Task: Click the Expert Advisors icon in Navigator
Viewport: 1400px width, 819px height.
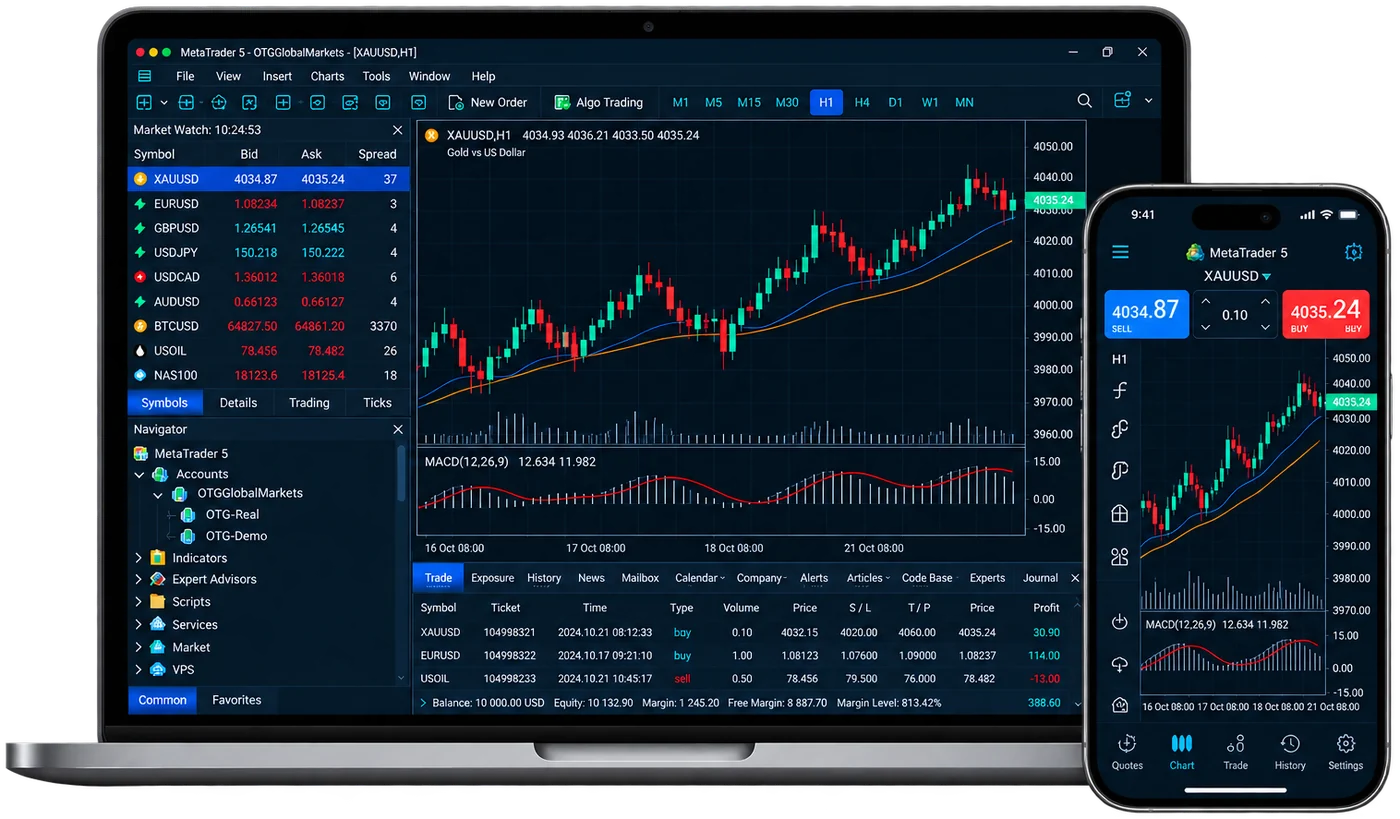Action: click(x=157, y=579)
